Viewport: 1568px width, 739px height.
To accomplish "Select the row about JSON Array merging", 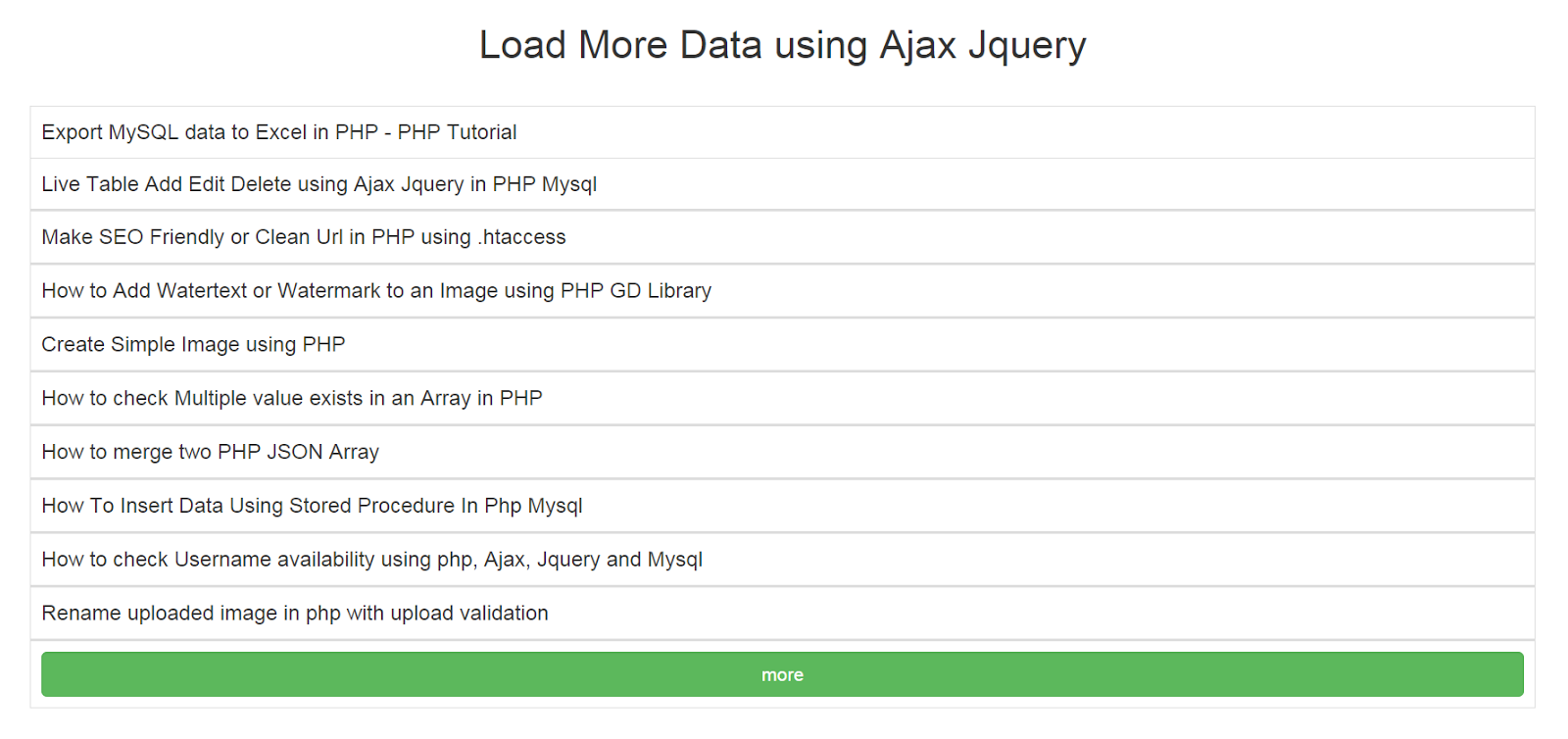I will pyautogui.click(x=210, y=452).
